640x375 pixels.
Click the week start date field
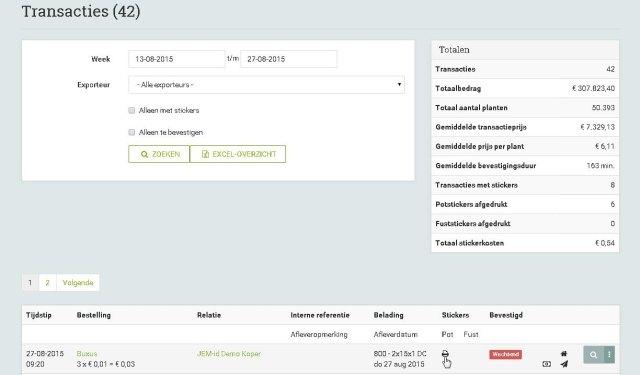tap(177, 59)
